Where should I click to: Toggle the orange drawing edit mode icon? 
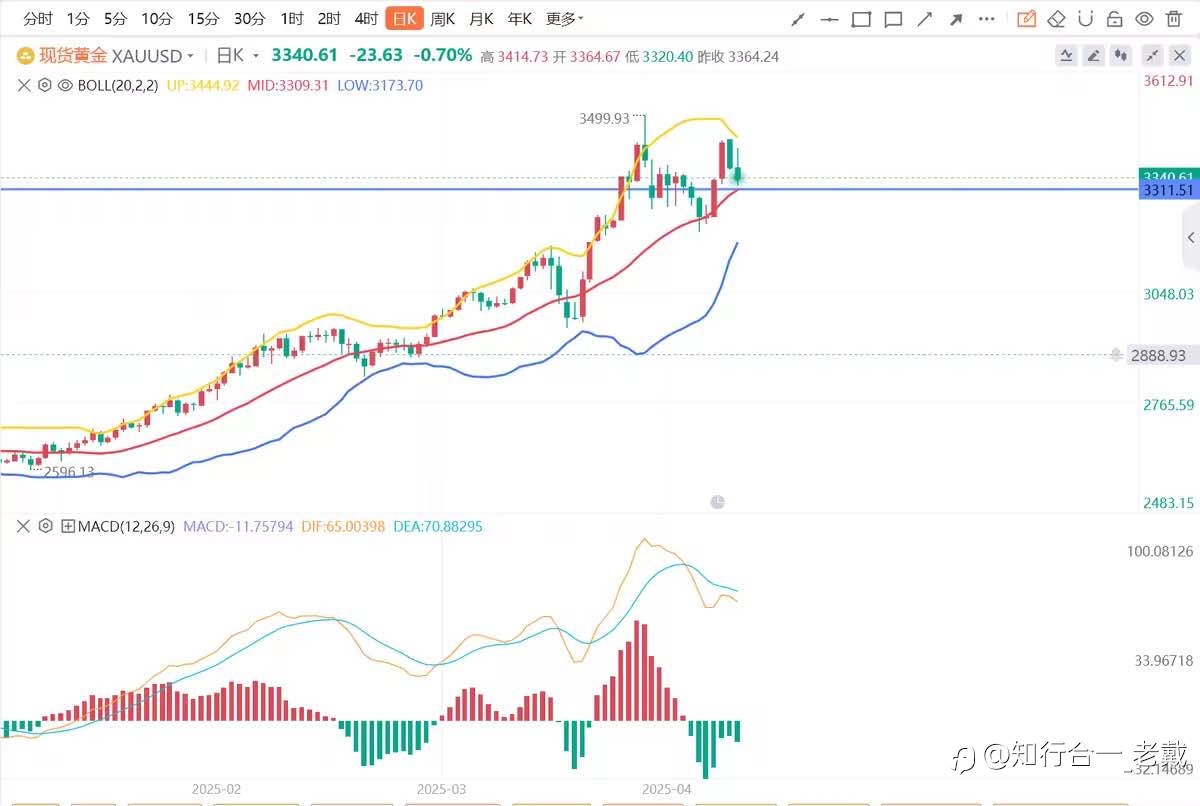click(1026, 19)
